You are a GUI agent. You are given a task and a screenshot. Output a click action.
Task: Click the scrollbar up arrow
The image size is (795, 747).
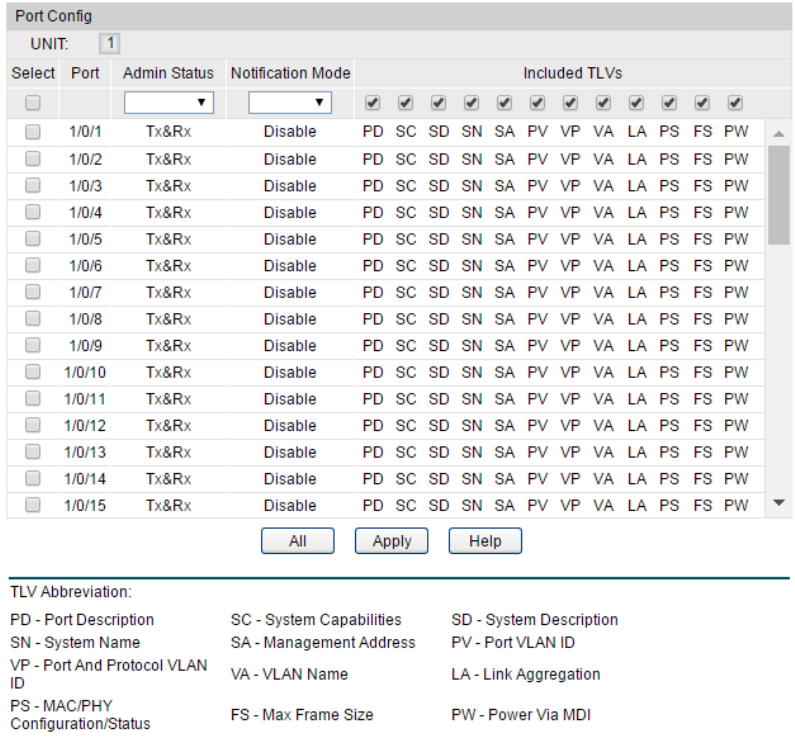(x=779, y=134)
